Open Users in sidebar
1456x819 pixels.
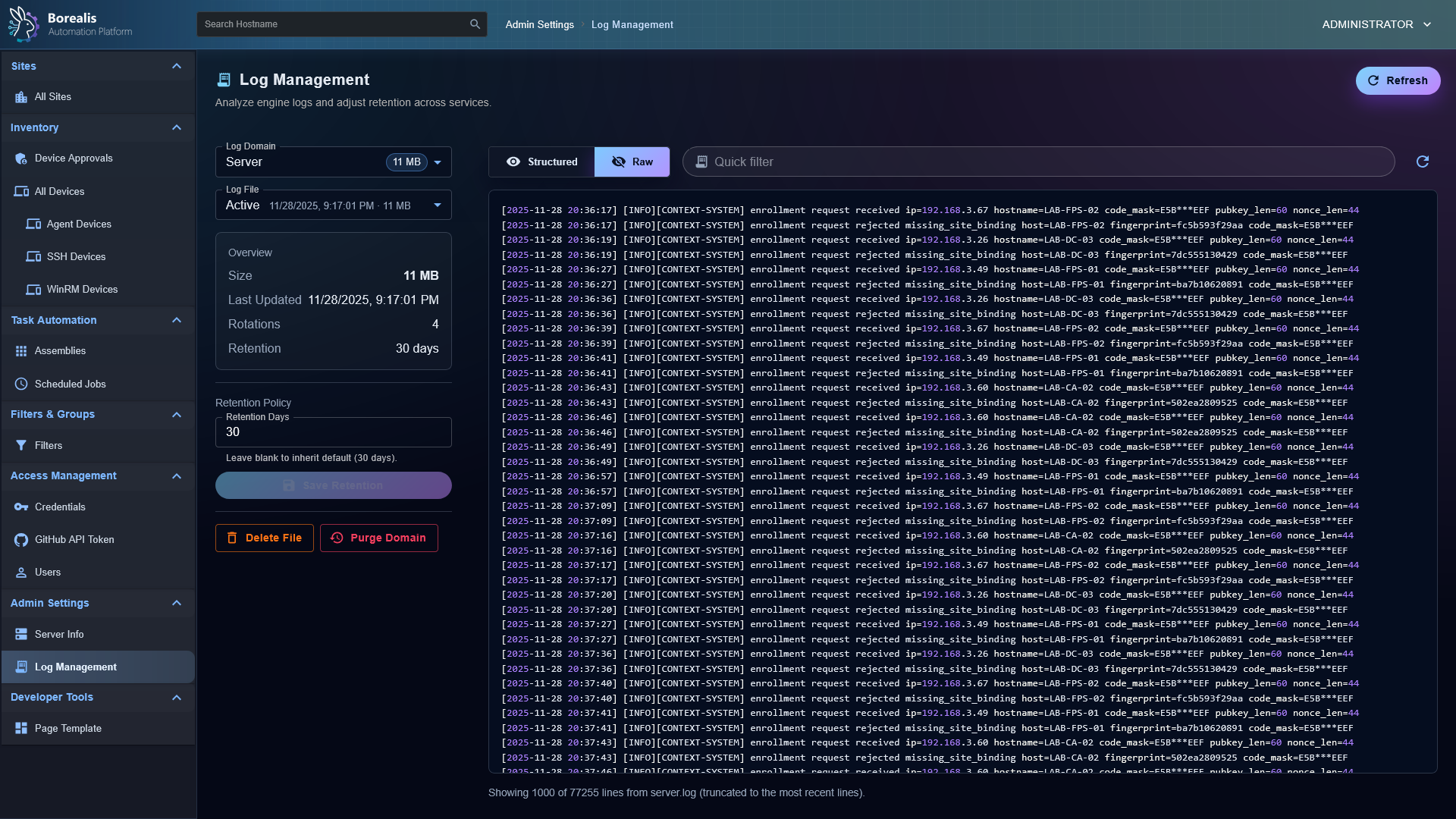tap(47, 573)
